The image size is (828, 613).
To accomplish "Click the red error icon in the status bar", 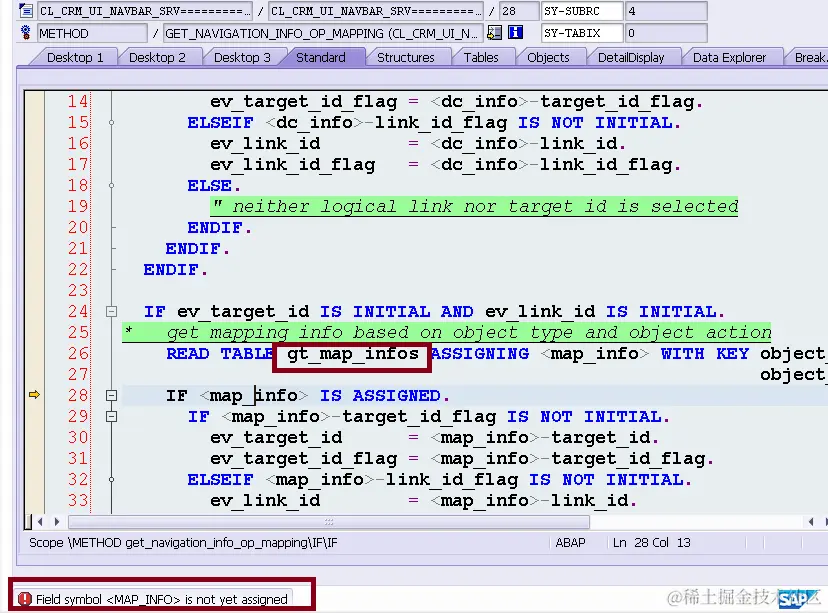I will (25, 599).
